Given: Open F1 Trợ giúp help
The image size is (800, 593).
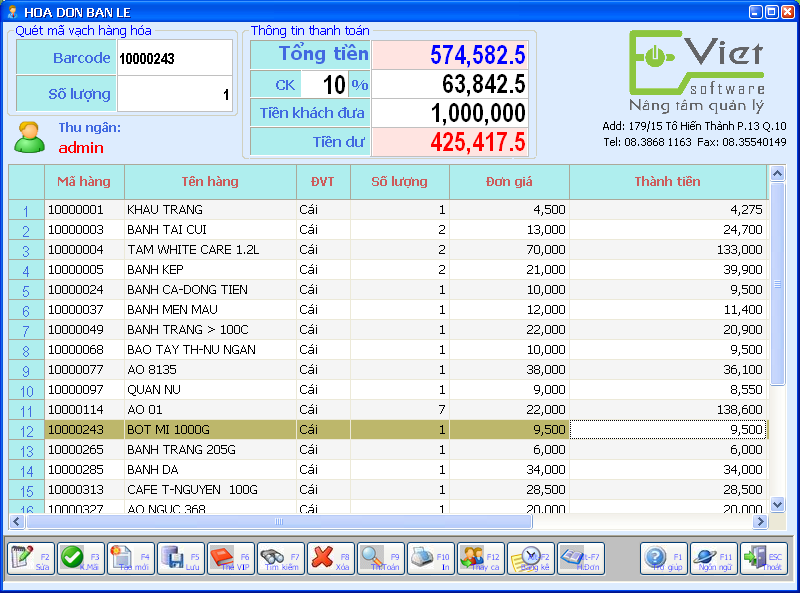Looking at the screenshot, I should (664, 558).
